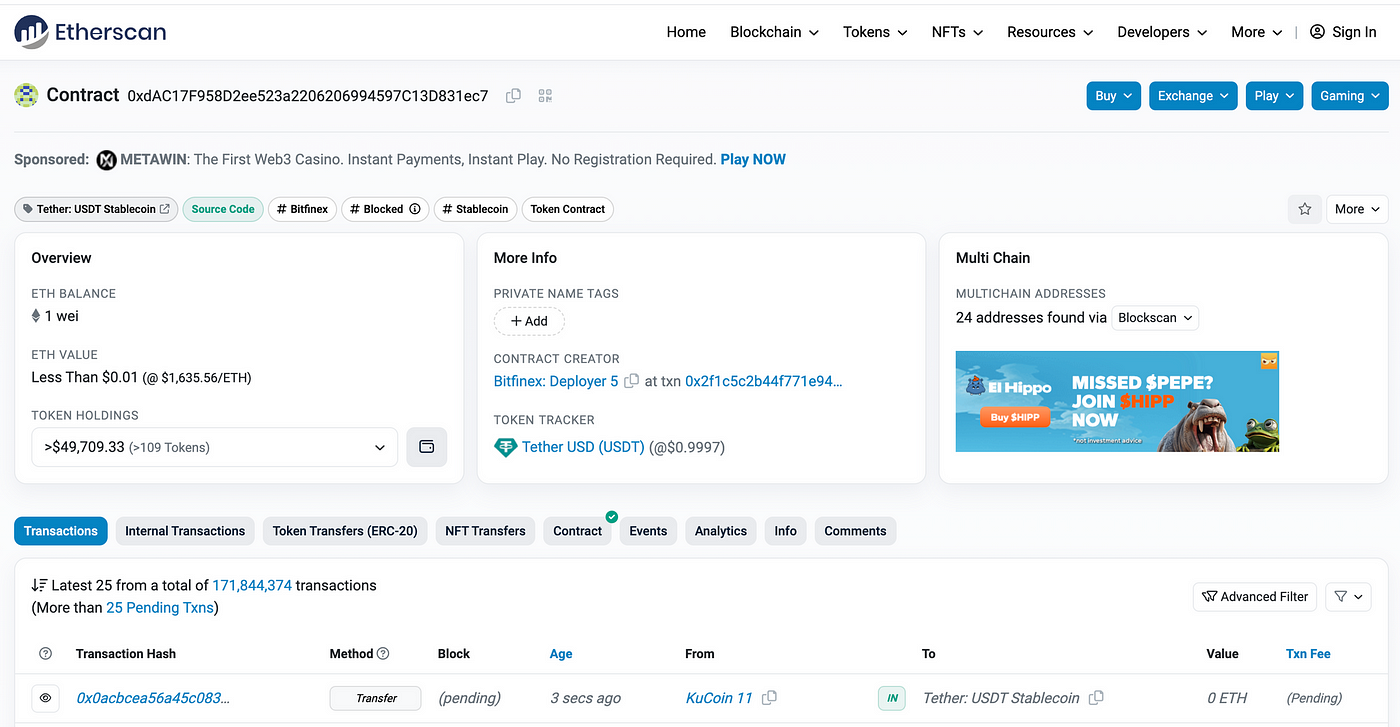Click the Etherscan logo
The image size is (1400, 727).
[90, 32]
